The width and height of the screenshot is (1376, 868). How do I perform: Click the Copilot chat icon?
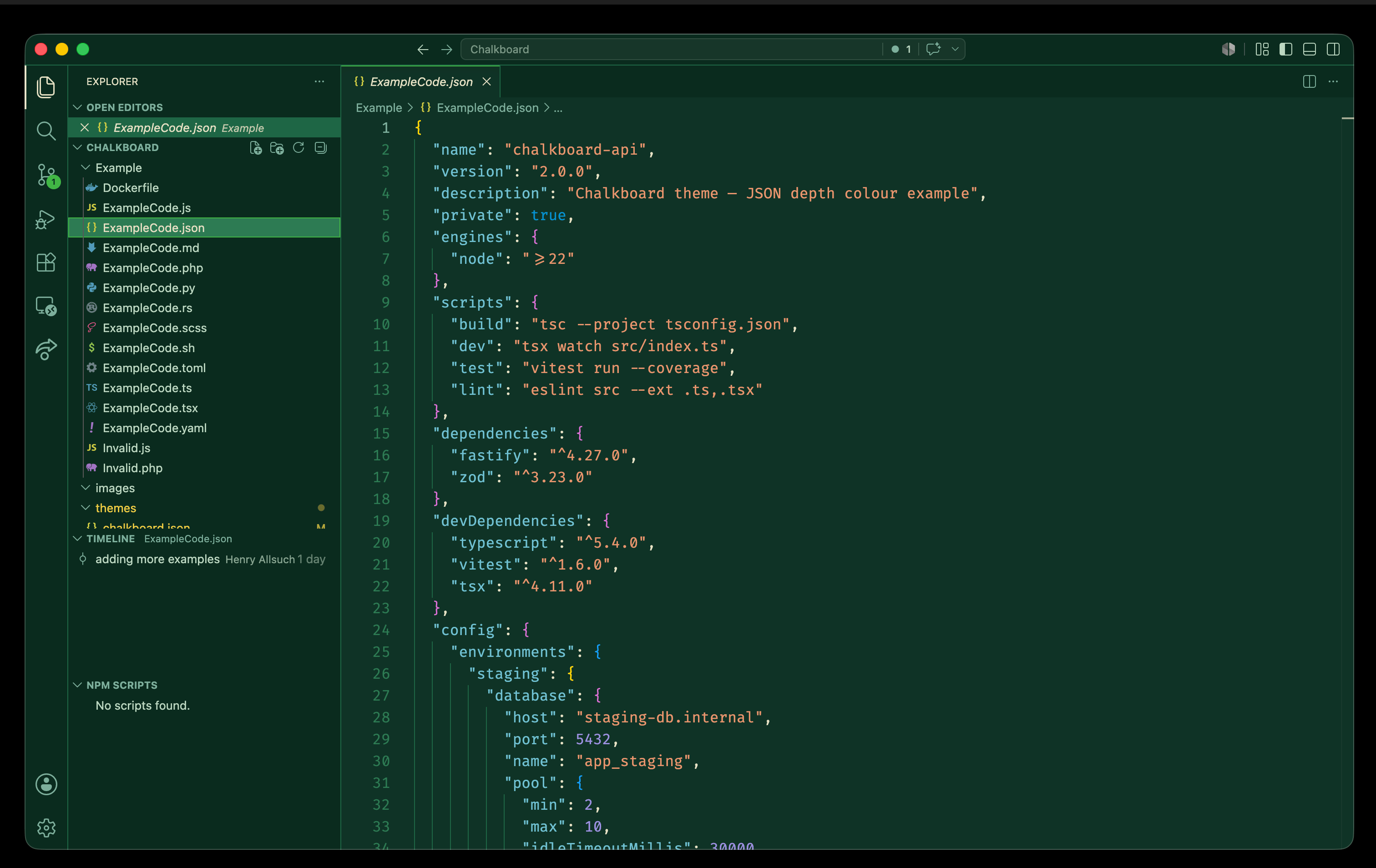[933, 49]
